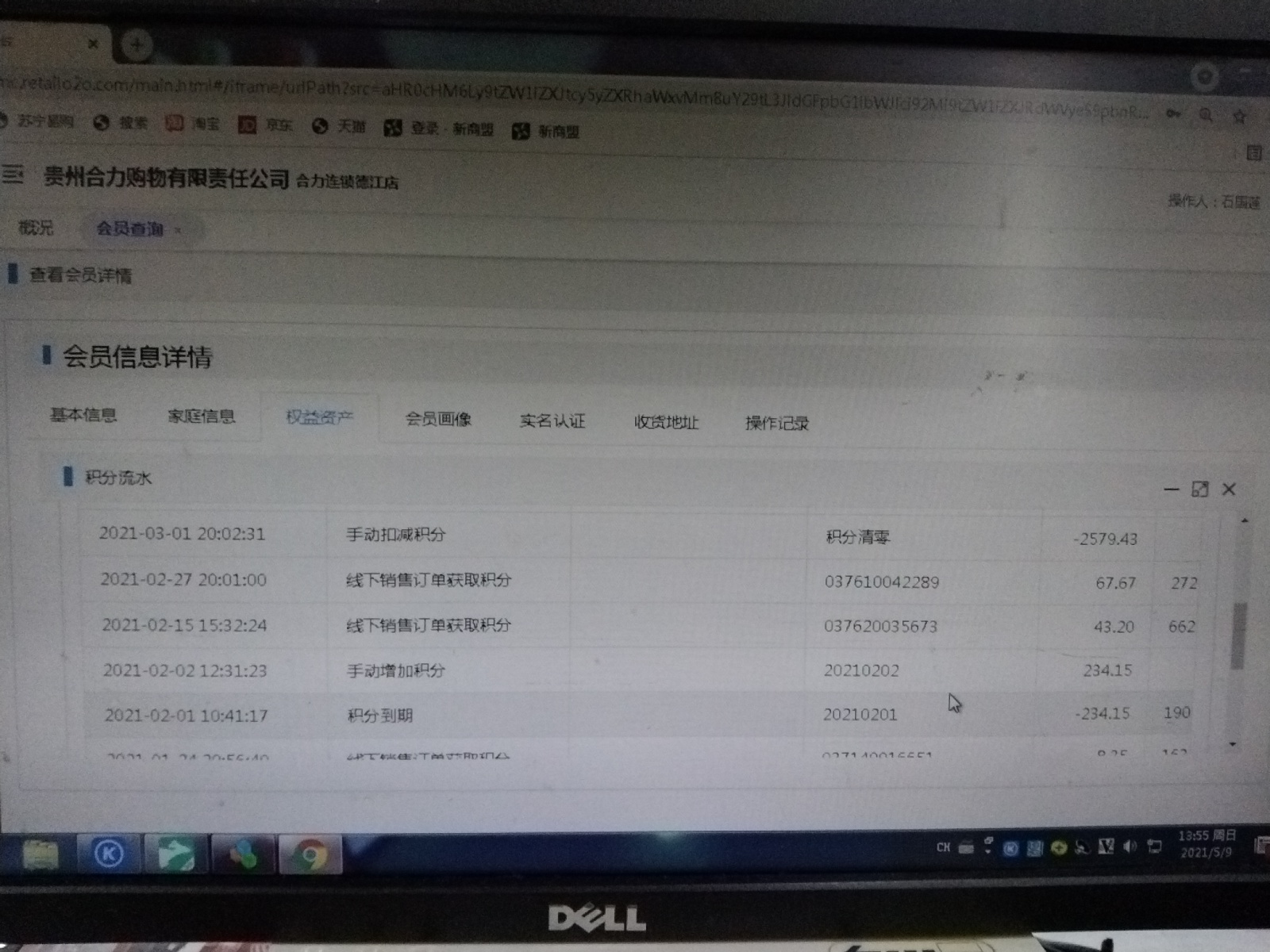Screen dimensions: 1270x952
Task: Click the volume speaker tray icon
Action: pyautogui.click(x=1130, y=847)
